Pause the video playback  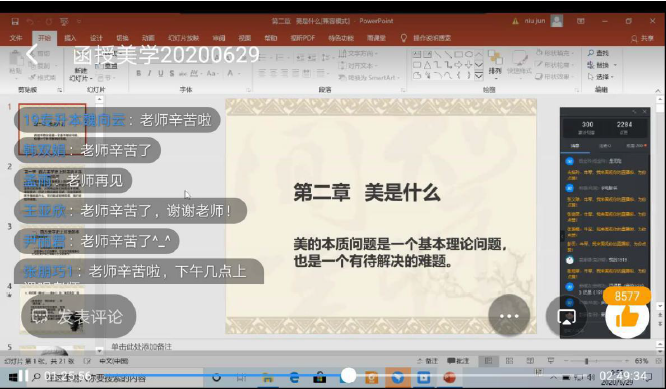pos(23,376)
